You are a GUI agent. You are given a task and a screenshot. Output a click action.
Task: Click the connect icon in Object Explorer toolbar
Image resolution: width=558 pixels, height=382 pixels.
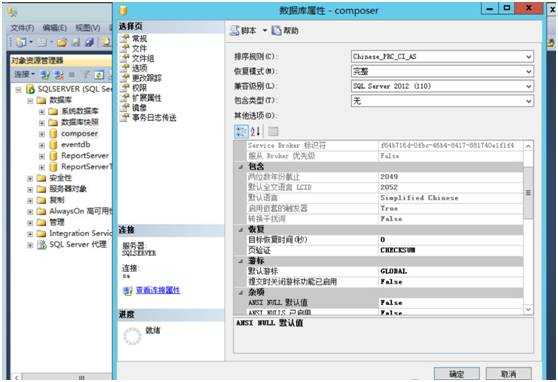tap(45, 75)
